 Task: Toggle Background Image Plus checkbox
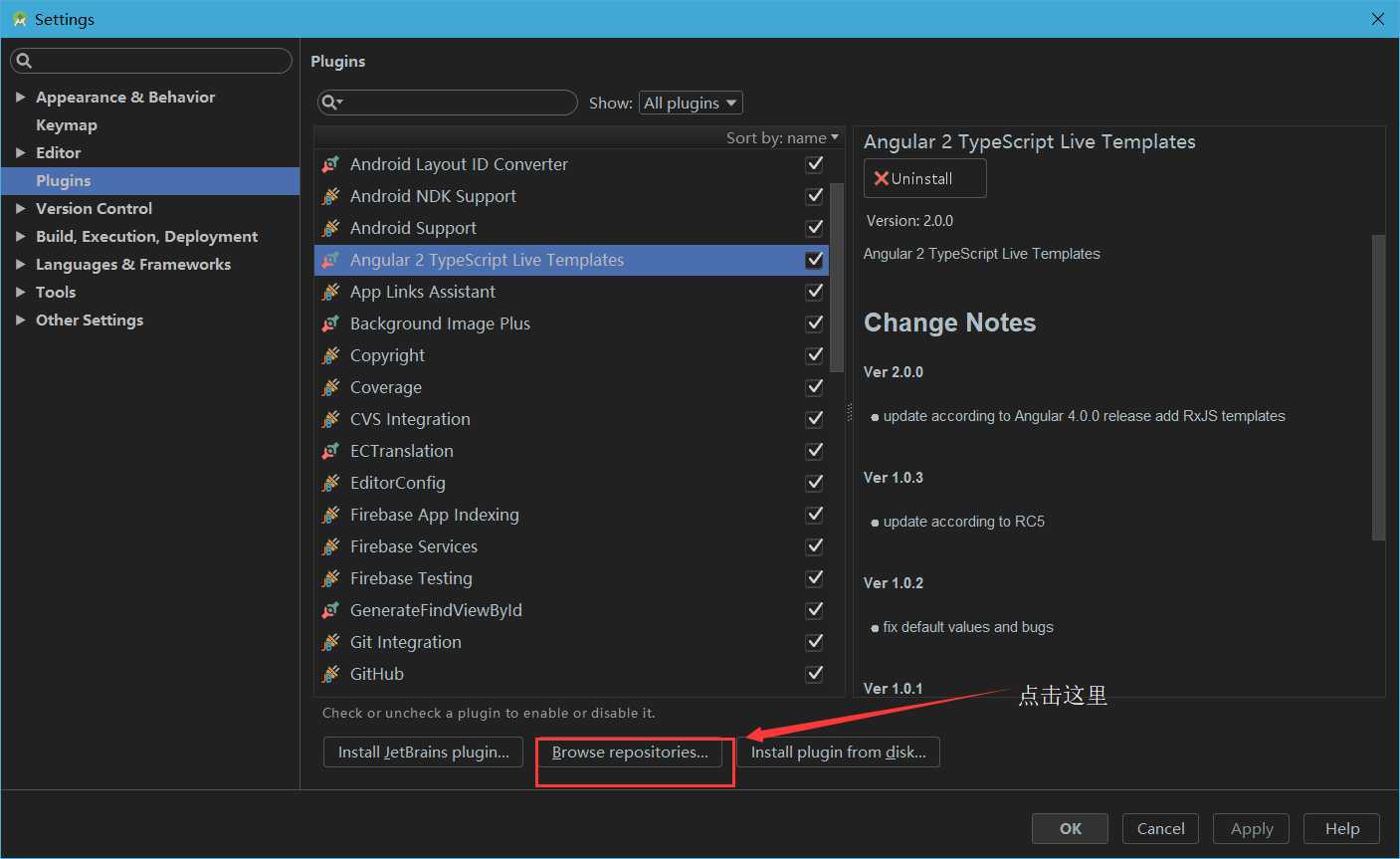point(814,323)
